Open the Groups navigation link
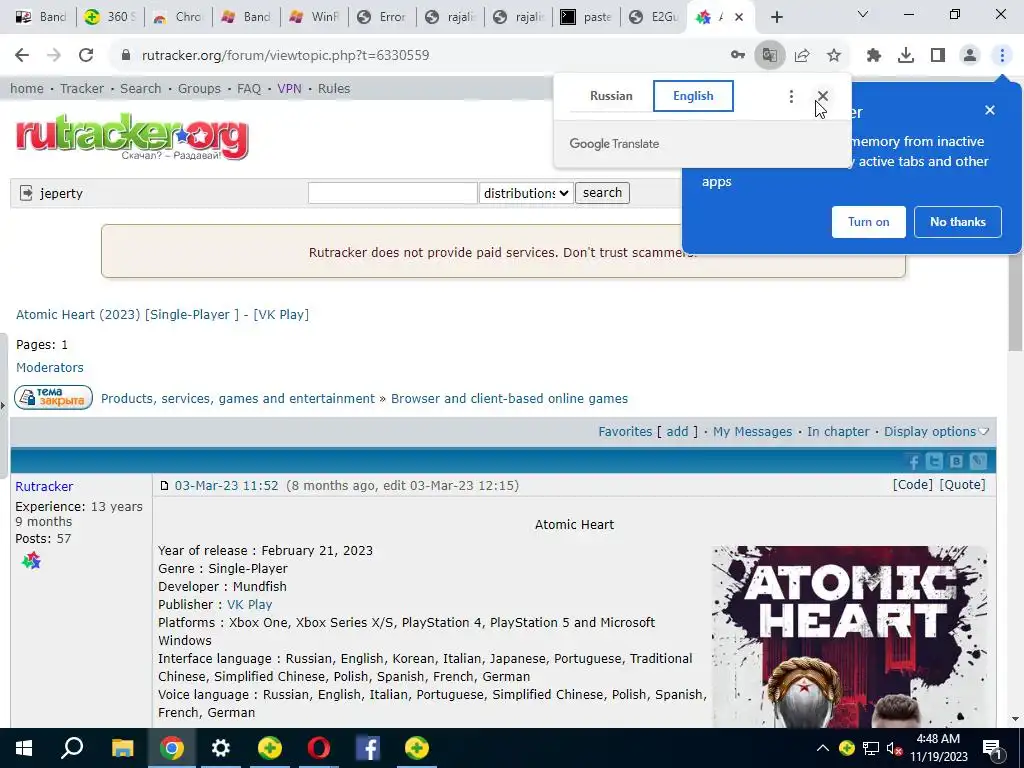 click(x=199, y=89)
